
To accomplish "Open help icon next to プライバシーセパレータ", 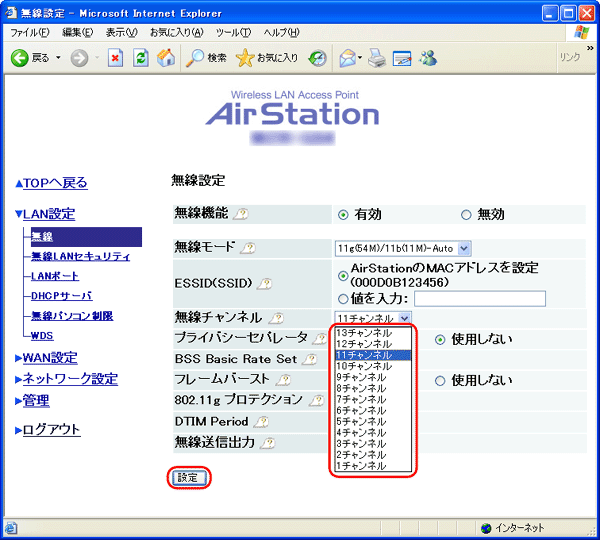I will click(319, 339).
